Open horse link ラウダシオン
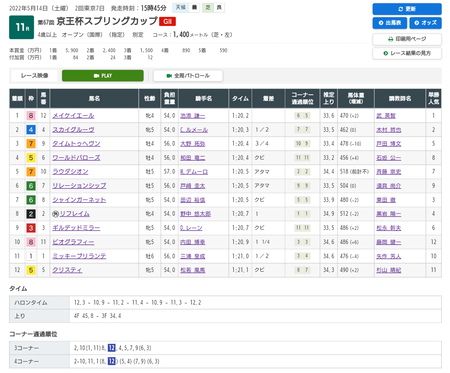The image size is (450, 373). (x=70, y=172)
